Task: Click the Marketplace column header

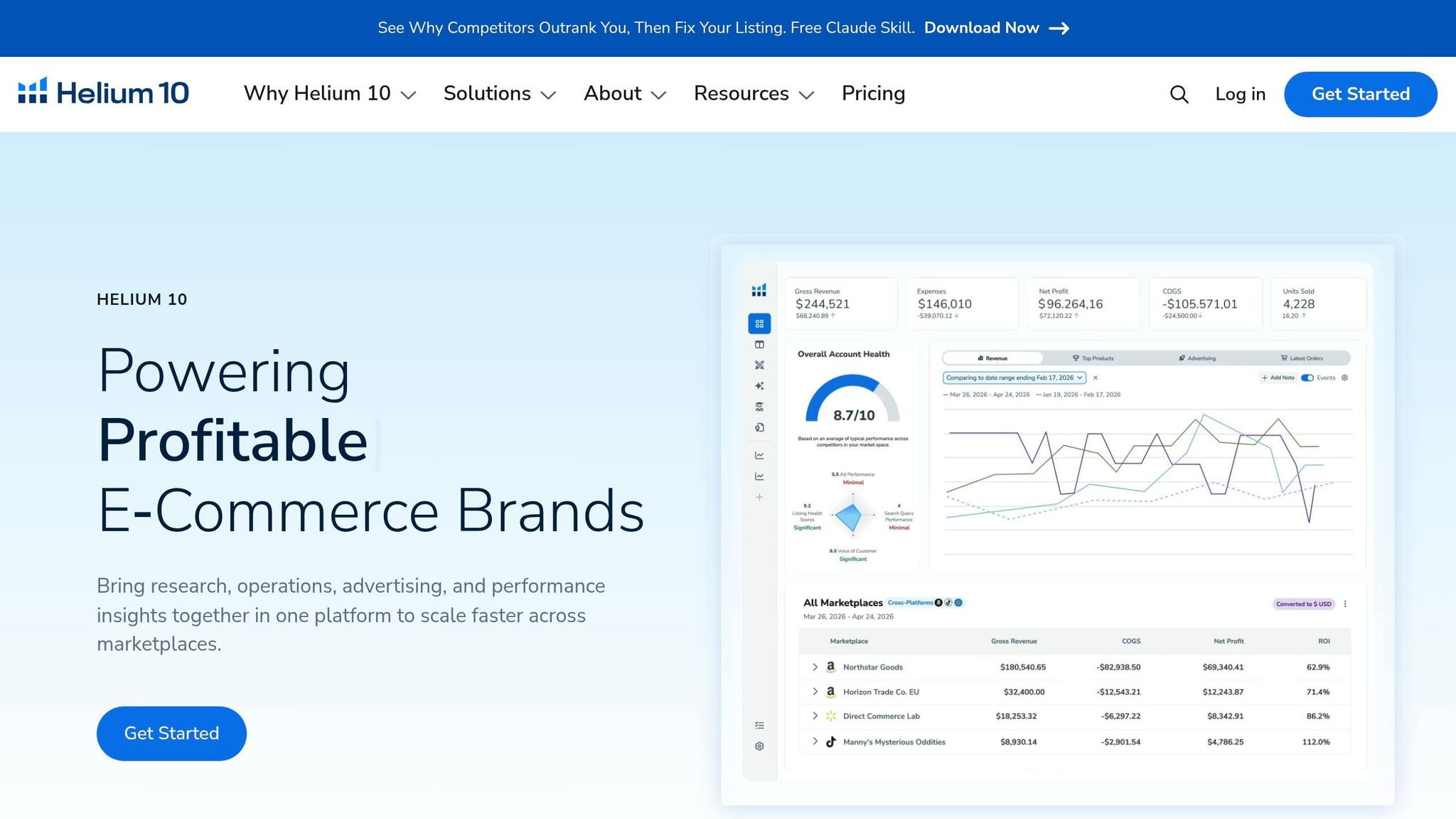Action: (x=849, y=641)
